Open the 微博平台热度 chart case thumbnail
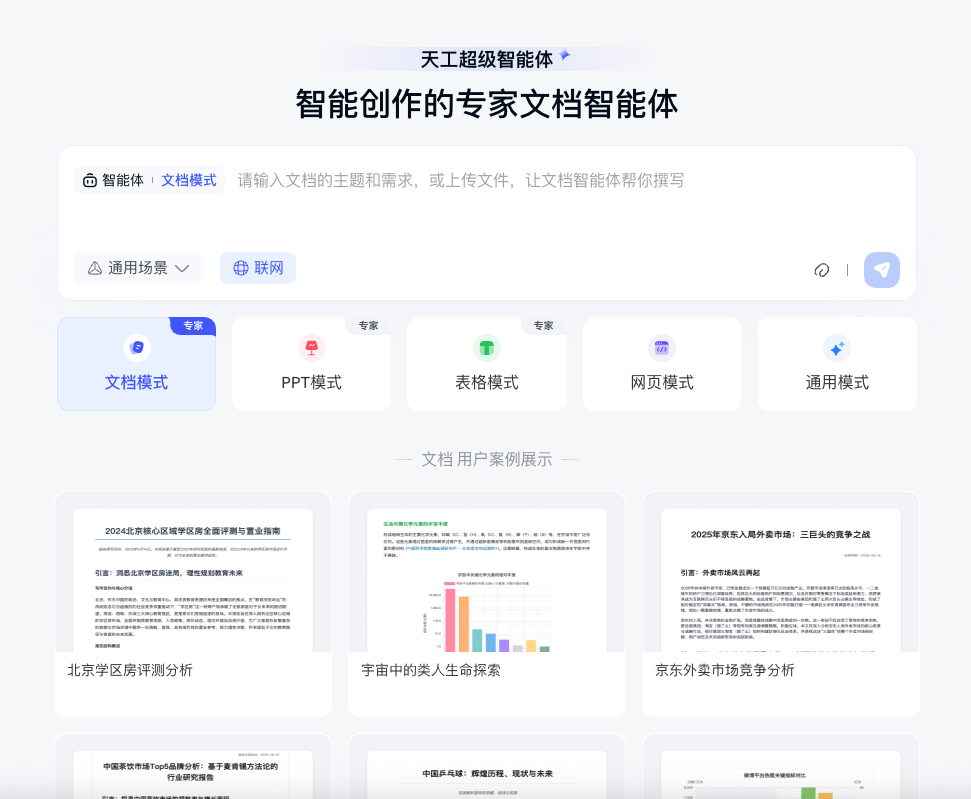Viewport: 971px width, 799px height. click(x=781, y=775)
